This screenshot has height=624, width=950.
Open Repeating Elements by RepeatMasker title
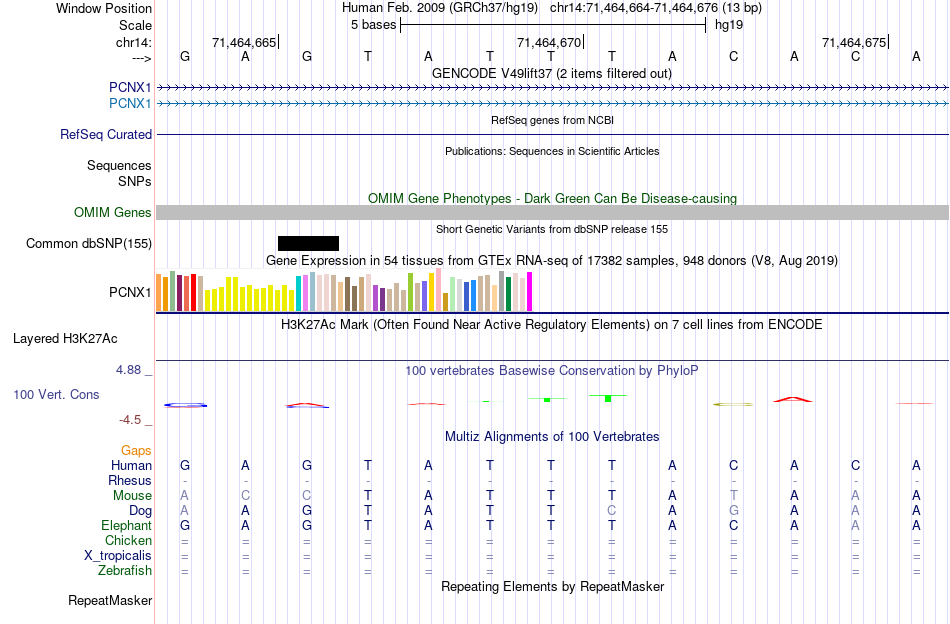[x=552, y=586]
